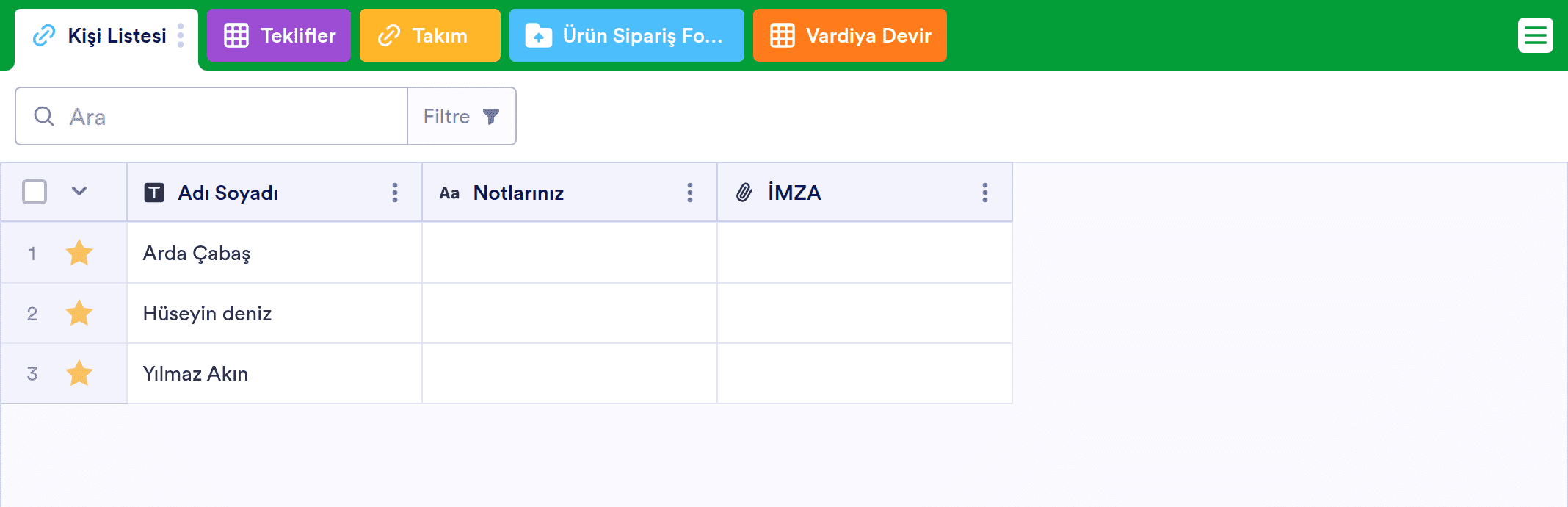Select the Arda Çabaş name cell
Screen dimensions: 1568x507
[x=275, y=253]
